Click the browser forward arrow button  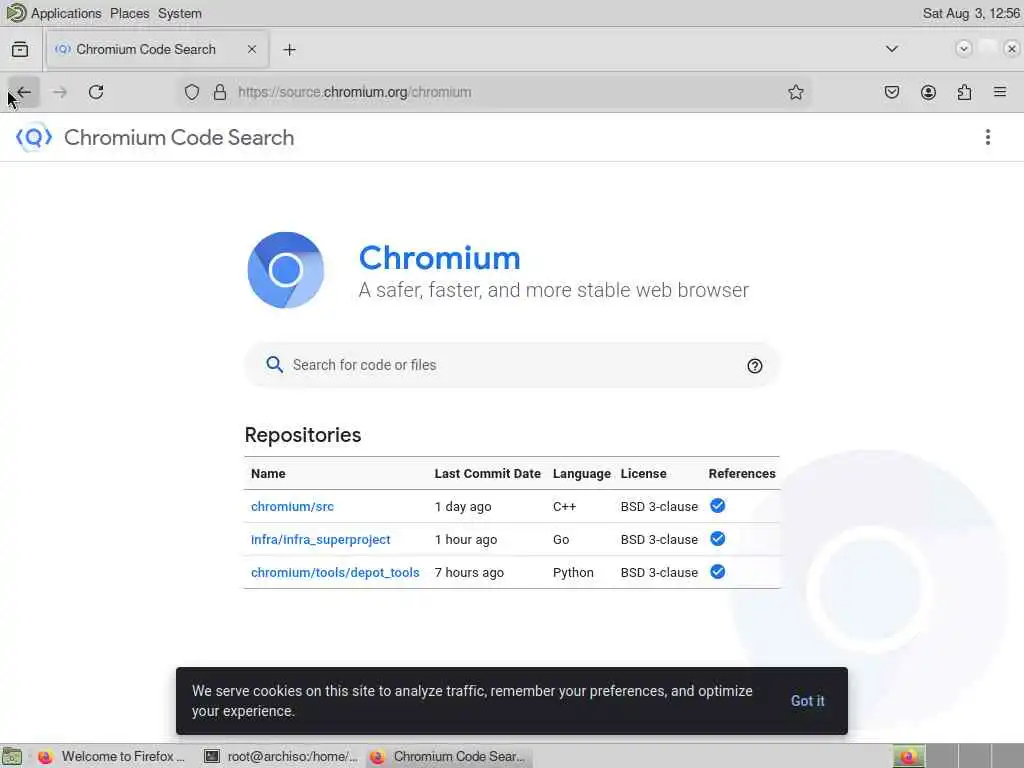tap(59, 92)
